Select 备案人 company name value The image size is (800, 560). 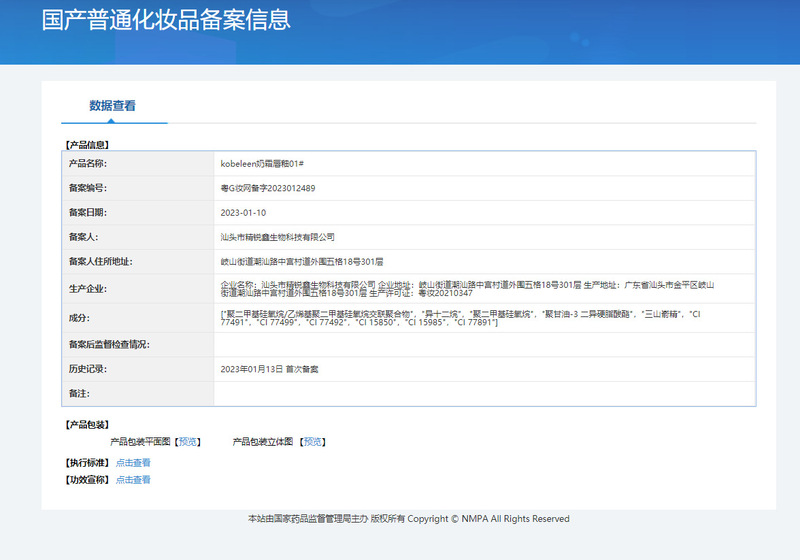(278, 237)
